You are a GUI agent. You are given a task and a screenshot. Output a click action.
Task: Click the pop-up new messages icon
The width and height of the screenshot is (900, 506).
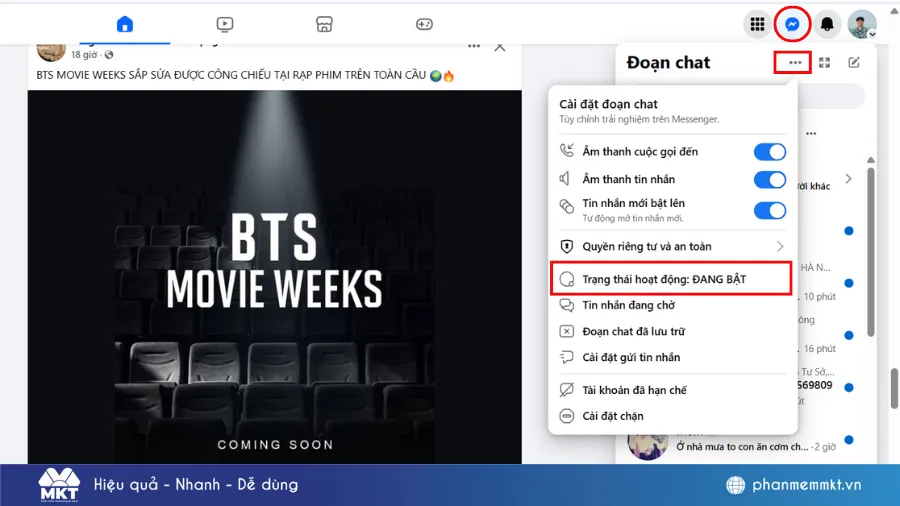[x=567, y=207]
